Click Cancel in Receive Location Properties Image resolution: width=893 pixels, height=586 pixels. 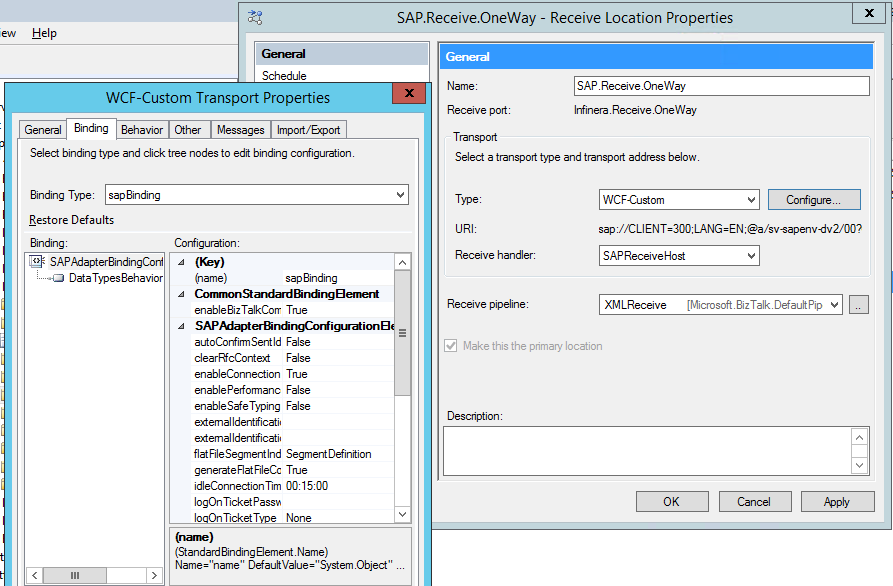(755, 502)
